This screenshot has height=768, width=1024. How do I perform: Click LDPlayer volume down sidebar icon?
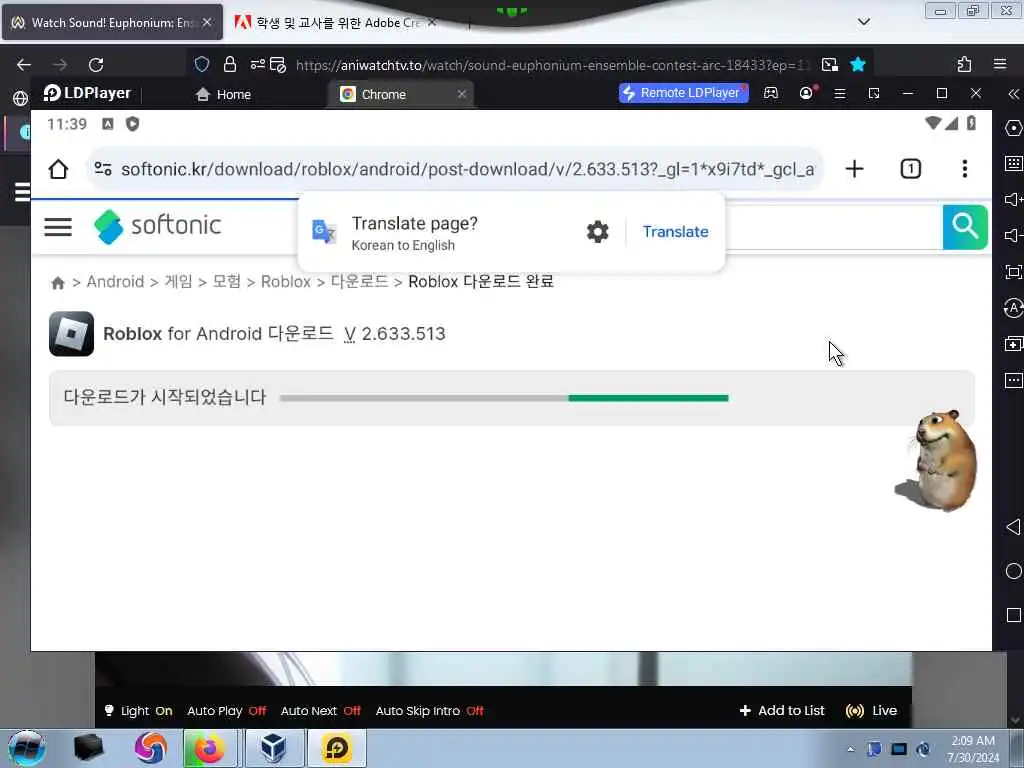(1013, 235)
